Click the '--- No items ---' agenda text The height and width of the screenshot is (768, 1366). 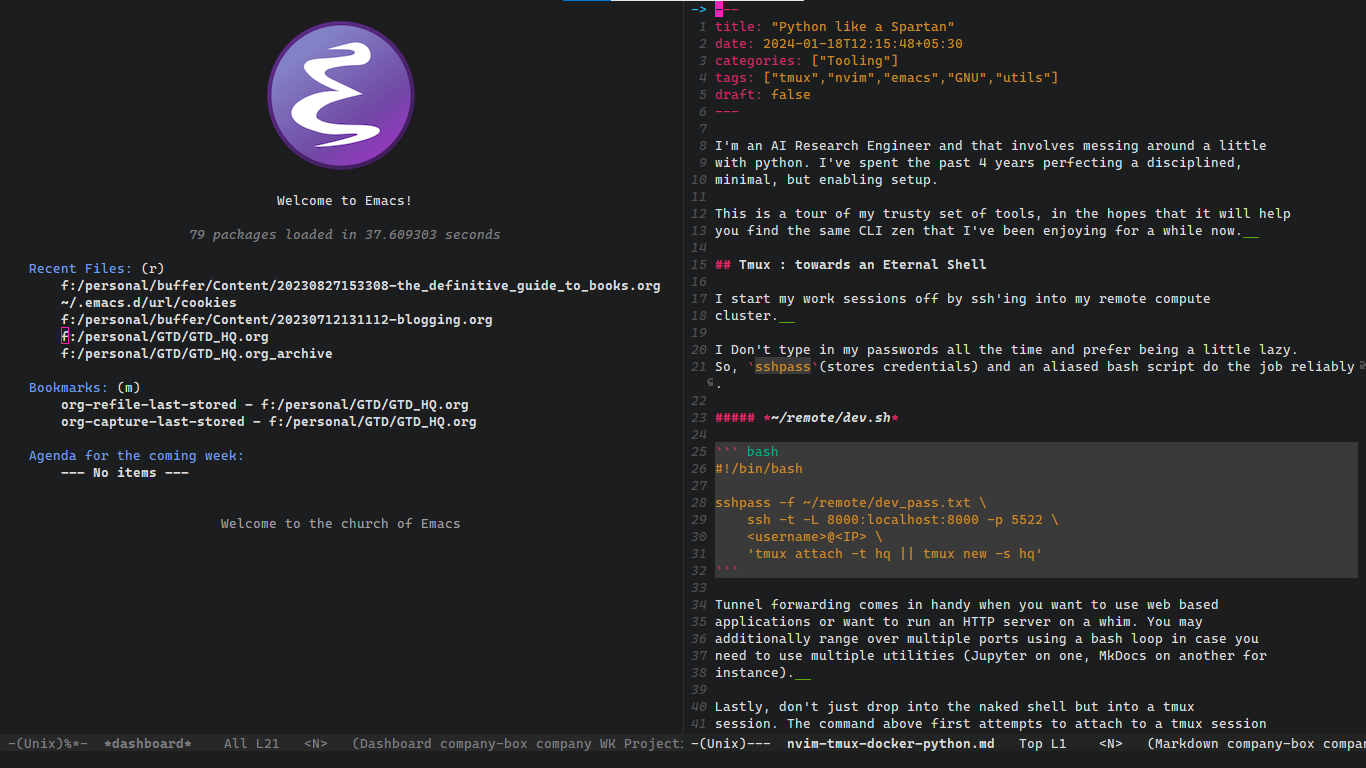click(125, 472)
